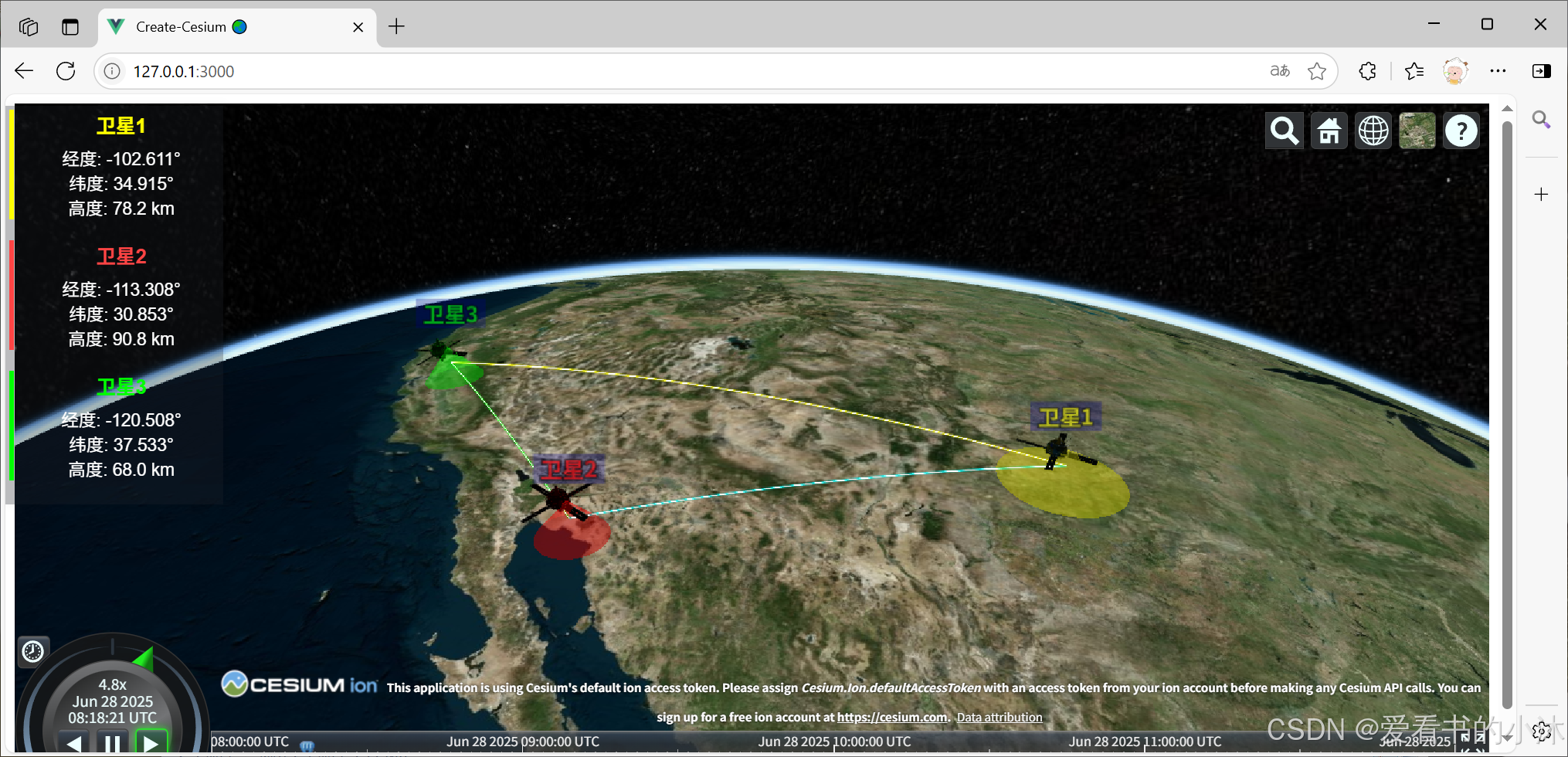Click longitude value -113.308° of 卫星2

point(143,290)
